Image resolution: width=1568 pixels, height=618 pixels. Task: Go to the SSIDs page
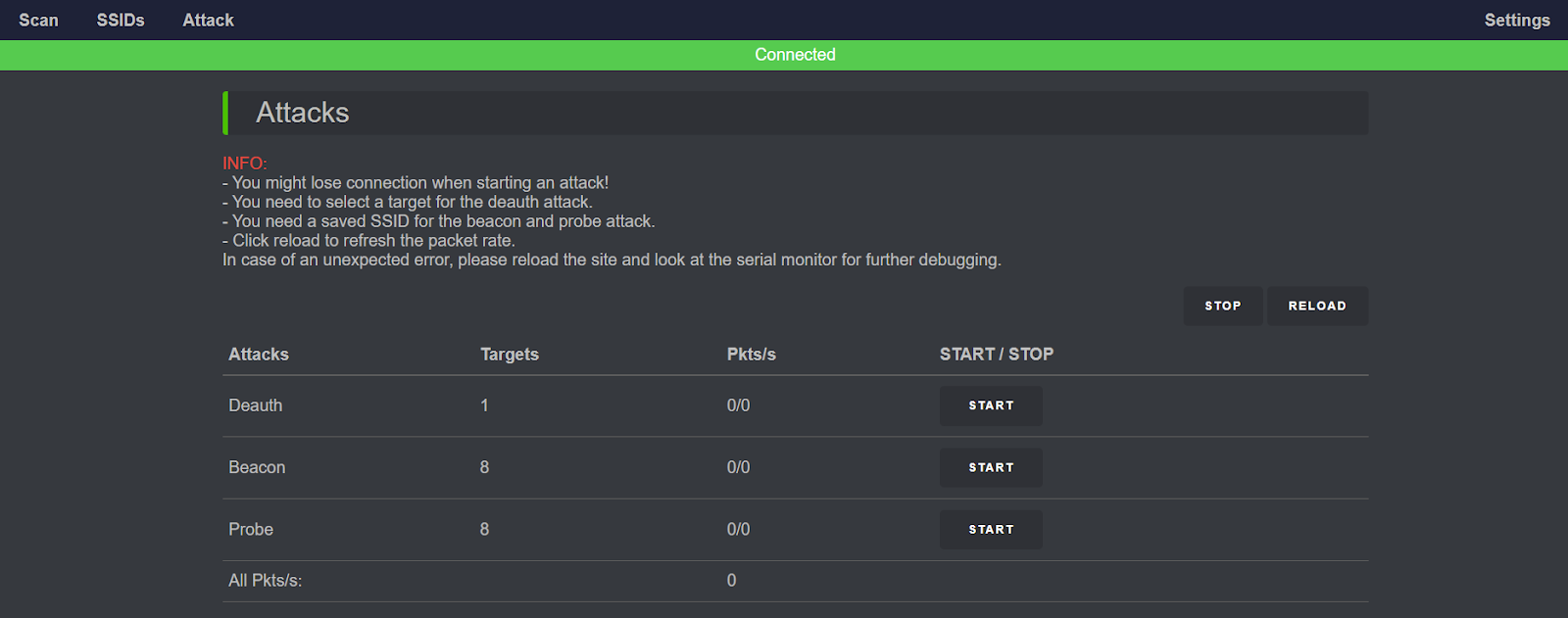click(121, 20)
